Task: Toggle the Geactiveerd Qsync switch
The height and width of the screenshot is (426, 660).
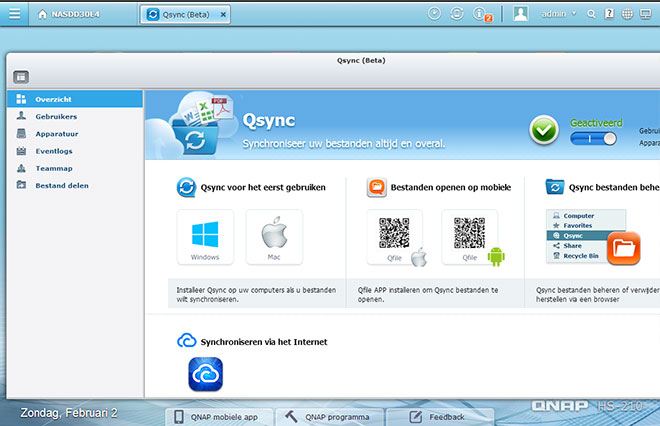Action: coord(593,138)
